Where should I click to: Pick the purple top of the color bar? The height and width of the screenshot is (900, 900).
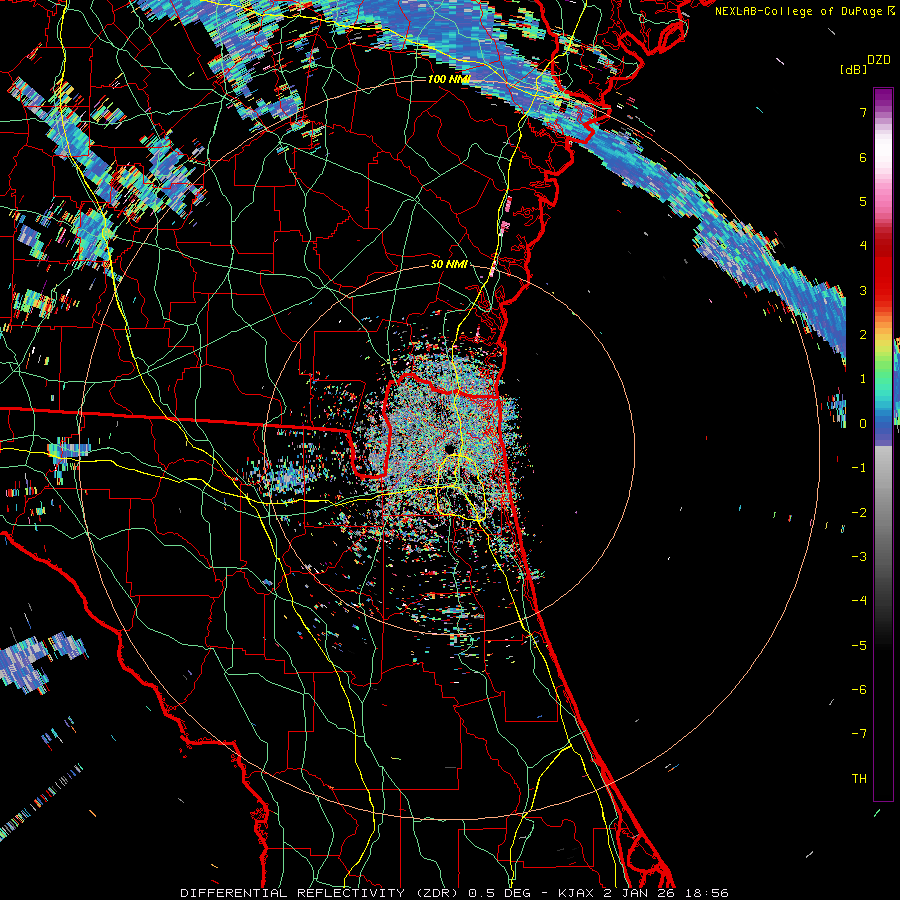[883, 98]
